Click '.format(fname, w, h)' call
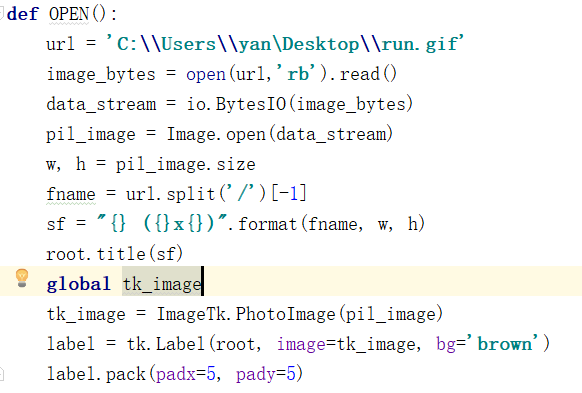This screenshot has height=393, width=582. [x=326, y=224]
